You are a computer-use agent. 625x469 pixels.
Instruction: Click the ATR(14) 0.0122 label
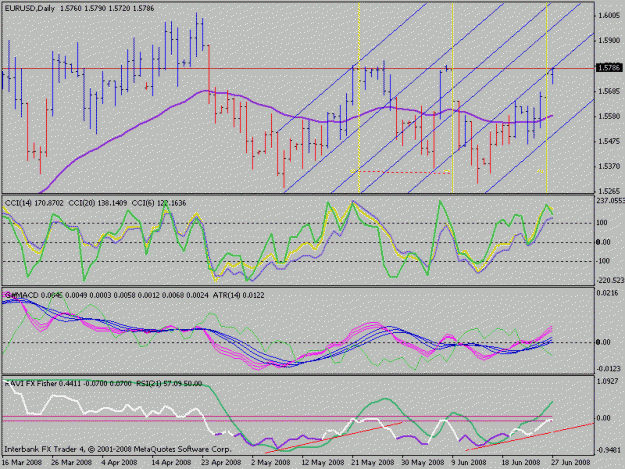[238, 296]
